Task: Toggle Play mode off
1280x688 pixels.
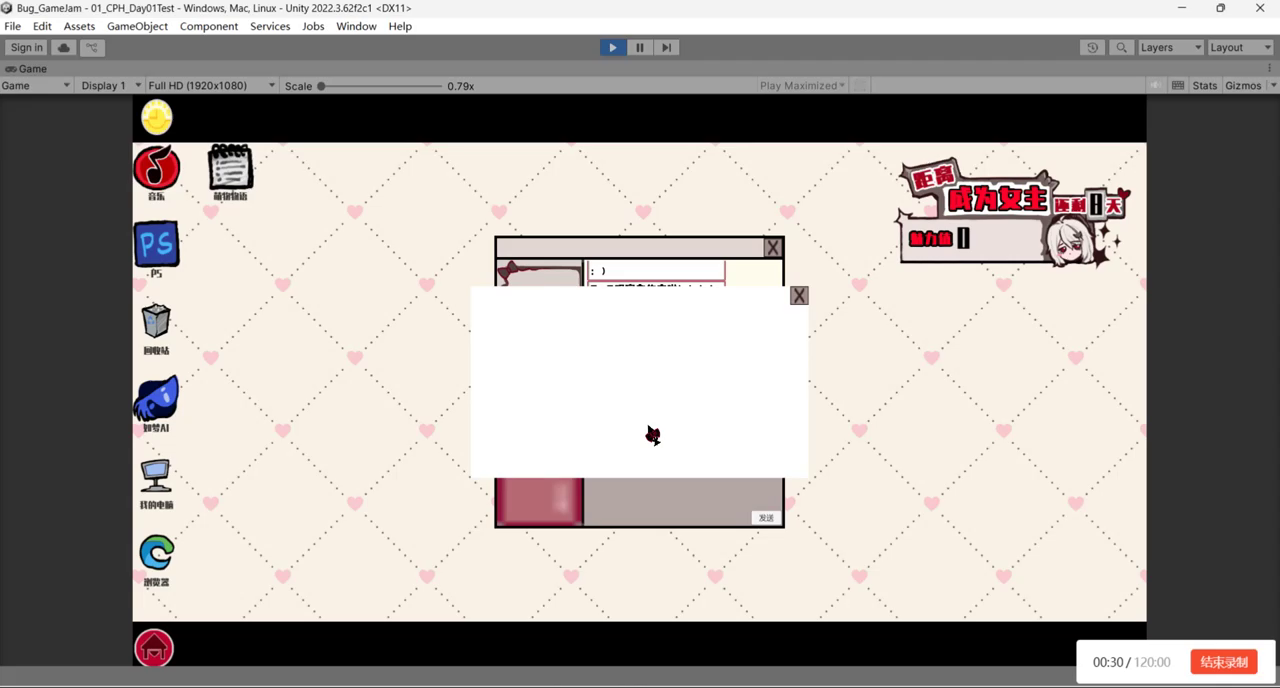Action: 612,47
